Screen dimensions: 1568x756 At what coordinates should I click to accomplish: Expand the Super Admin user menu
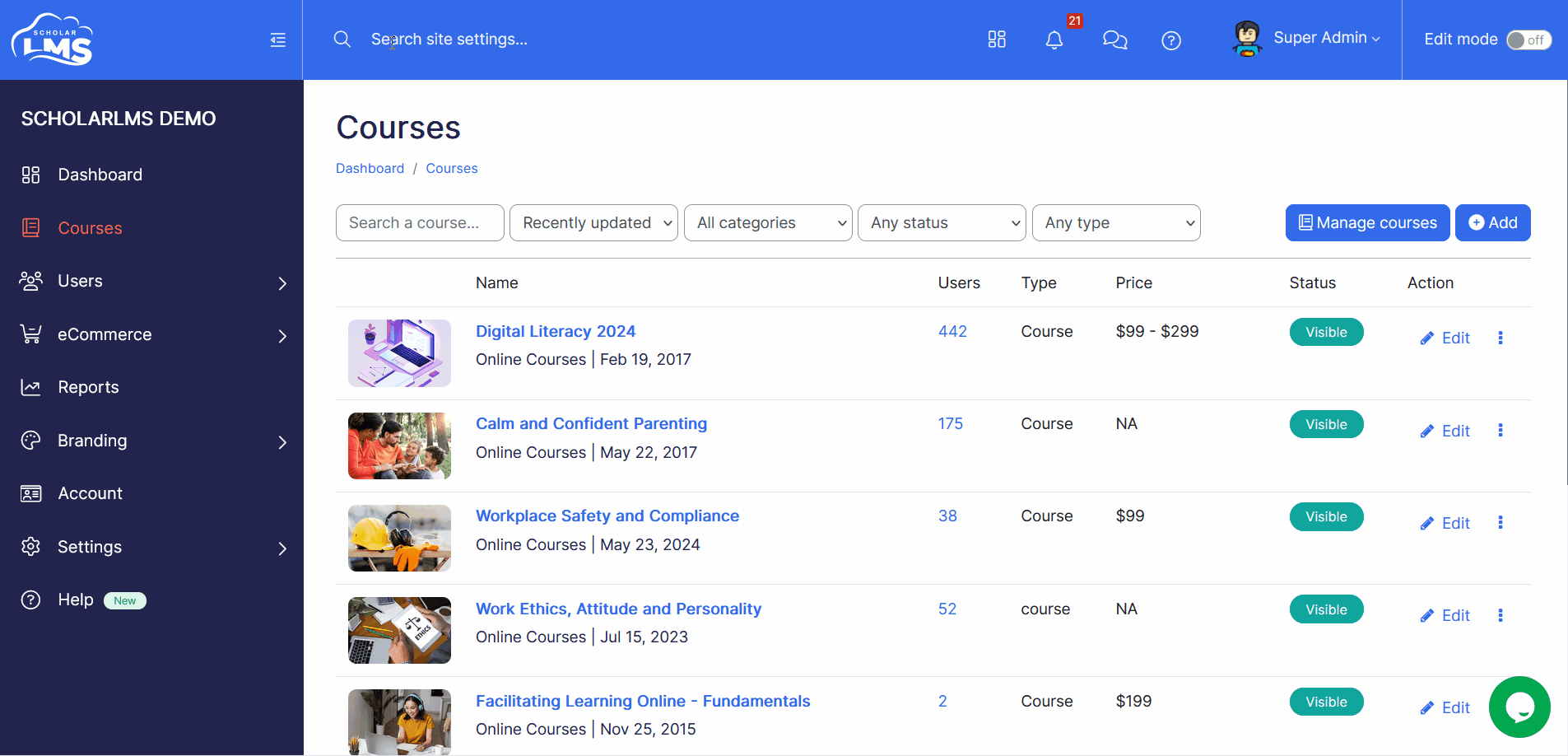point(1307,39)
